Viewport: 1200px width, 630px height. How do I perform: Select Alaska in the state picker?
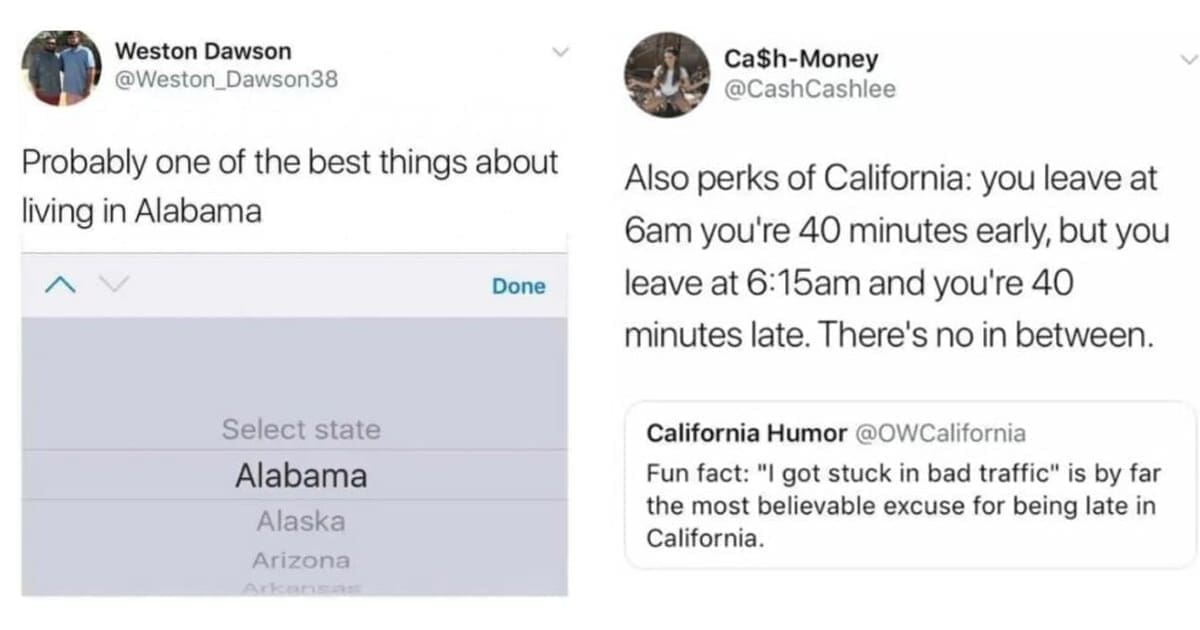[299, 521]
